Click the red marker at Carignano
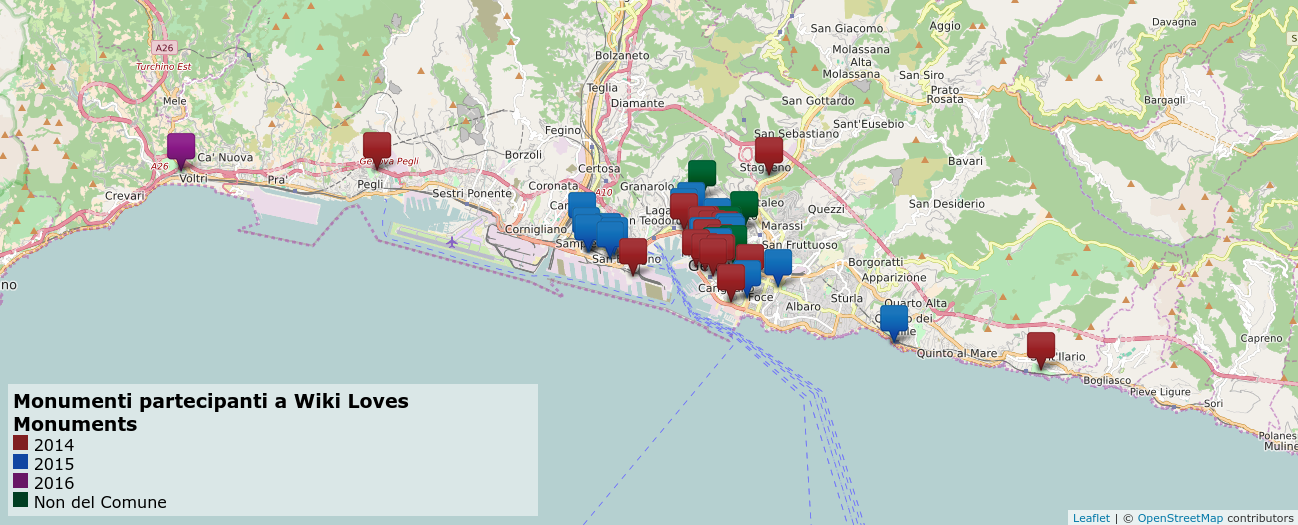Viewport: 1298px width, 525px height. click(x=731, y=281)
